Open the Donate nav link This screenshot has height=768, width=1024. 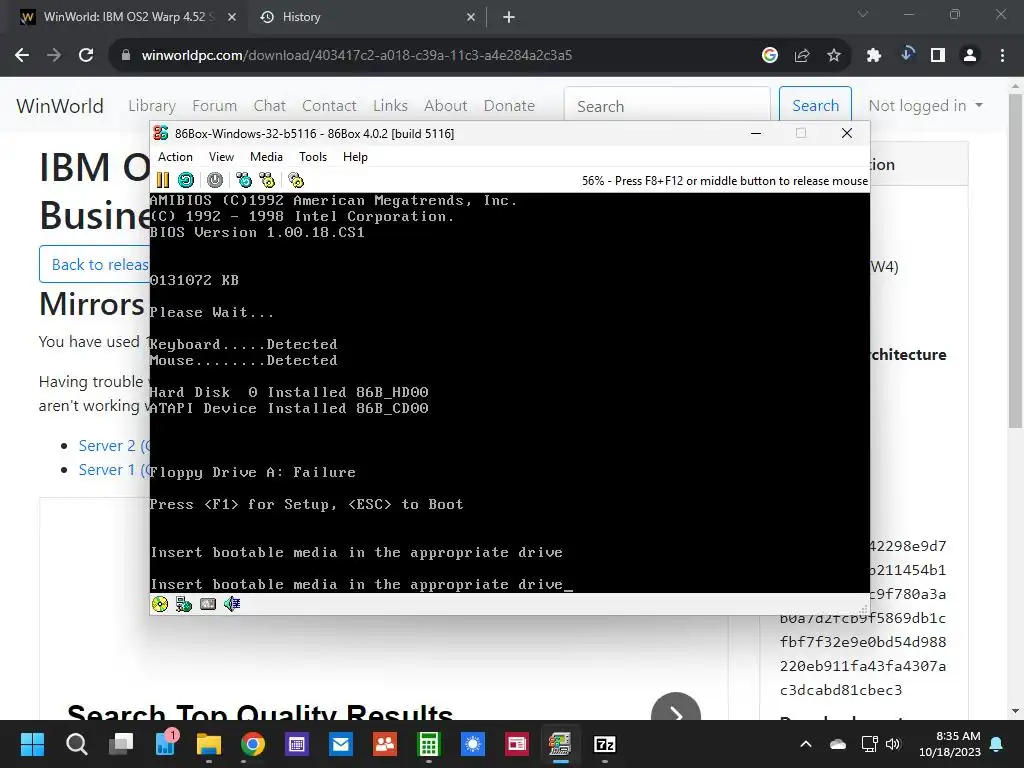coord(509,106)
